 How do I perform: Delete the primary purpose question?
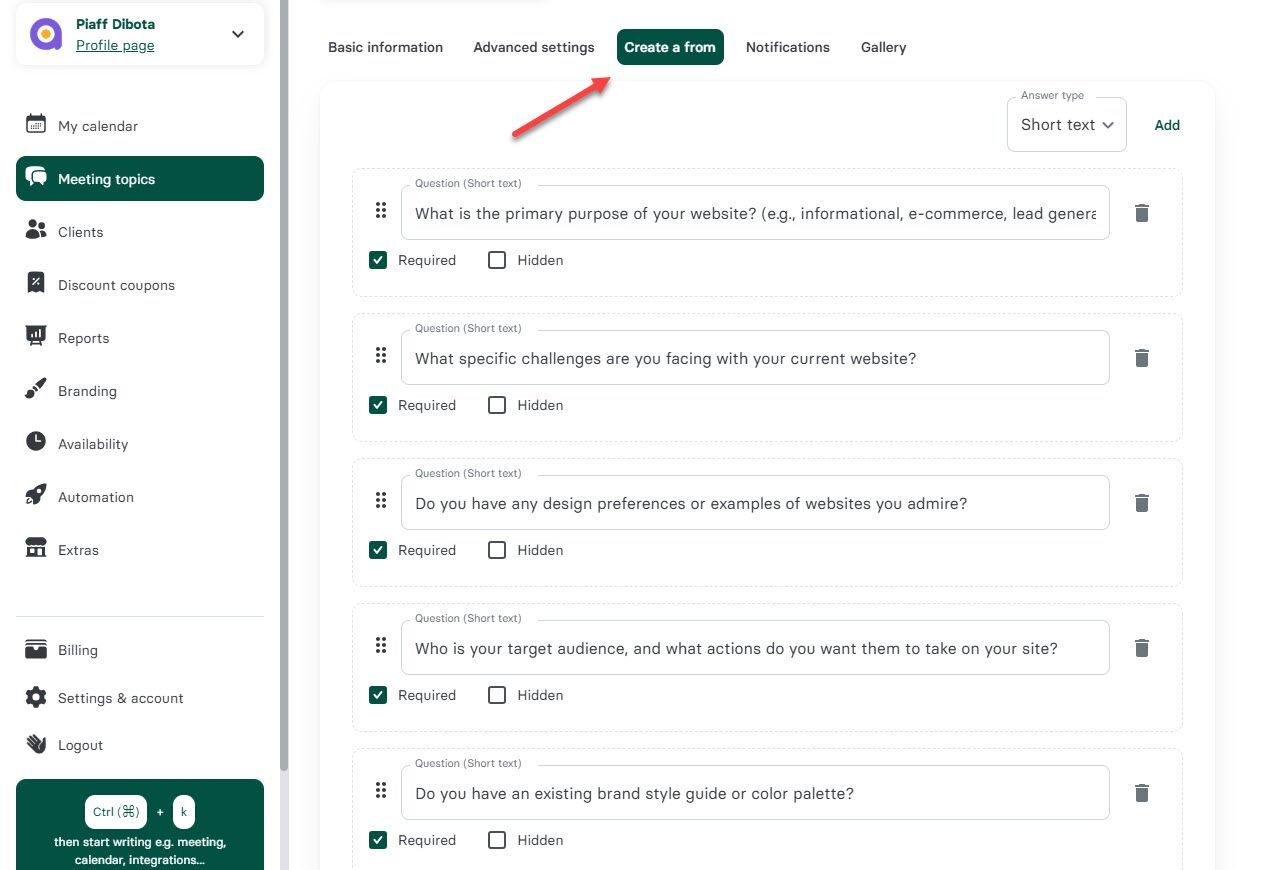1142,213
